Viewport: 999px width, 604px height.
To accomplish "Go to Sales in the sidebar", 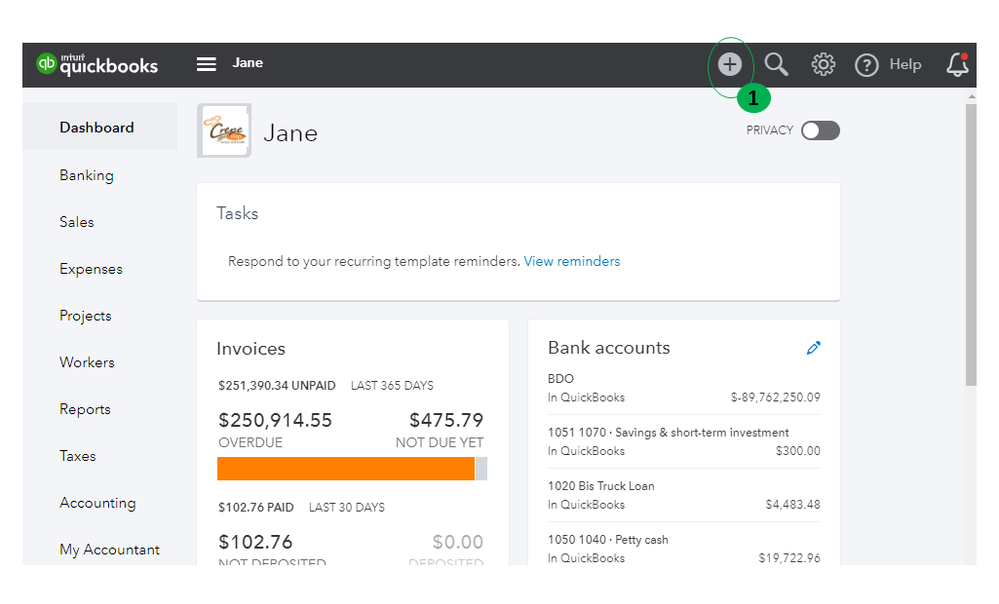I will (x=77, y=222).
